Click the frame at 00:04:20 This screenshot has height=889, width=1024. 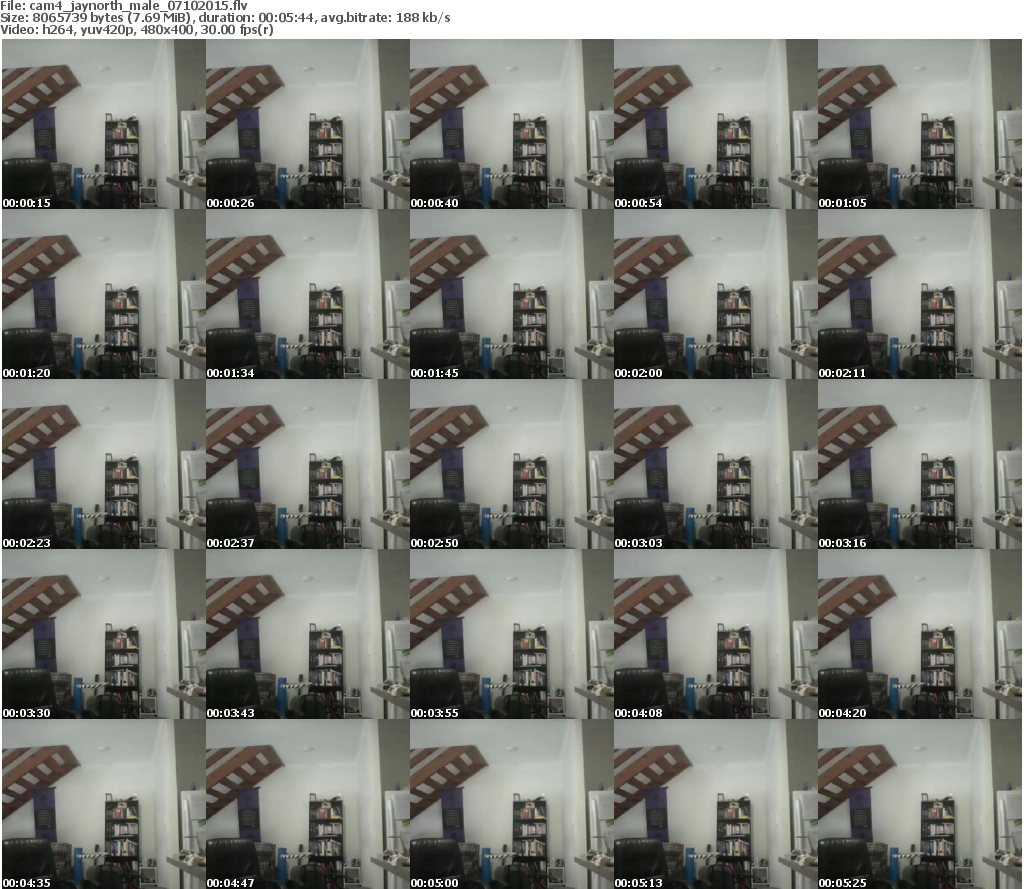coord(920,634)
